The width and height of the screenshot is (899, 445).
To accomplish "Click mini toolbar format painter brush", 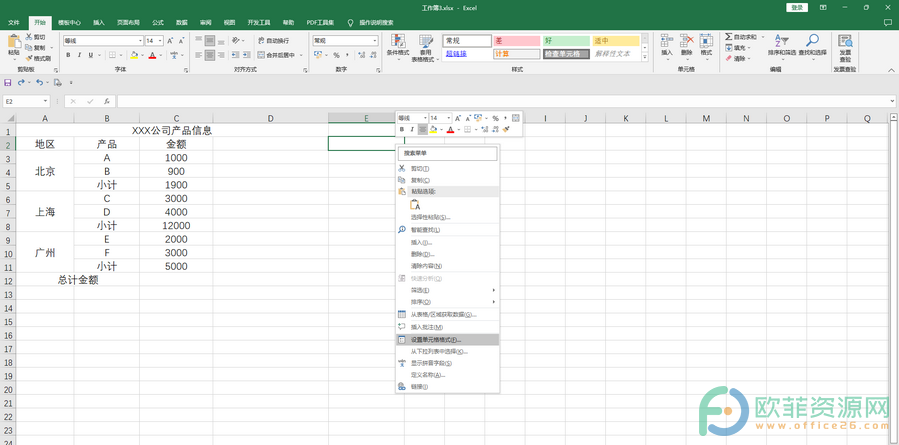I will [x=506, y=130].
